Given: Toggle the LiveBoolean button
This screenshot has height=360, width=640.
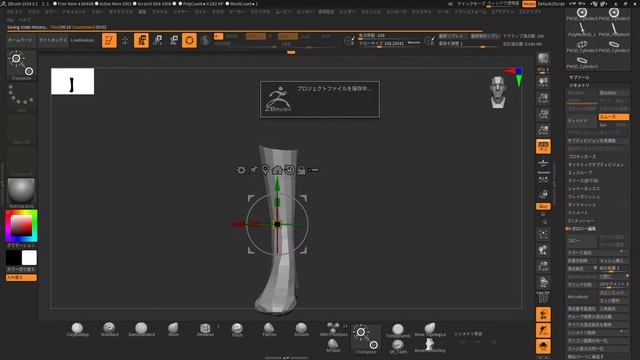Looking at the screenshot, I should (82, 40).
